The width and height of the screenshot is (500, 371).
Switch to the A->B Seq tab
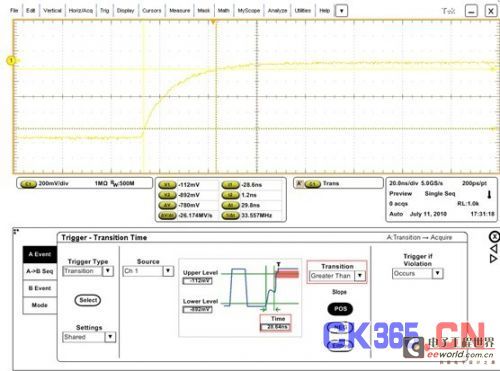[40, 271]
